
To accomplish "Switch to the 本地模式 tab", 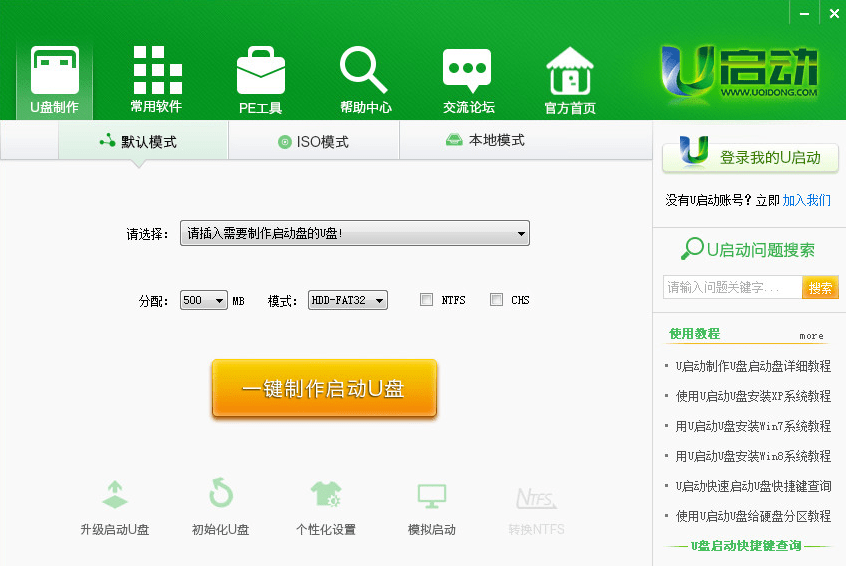I will 486,140.
